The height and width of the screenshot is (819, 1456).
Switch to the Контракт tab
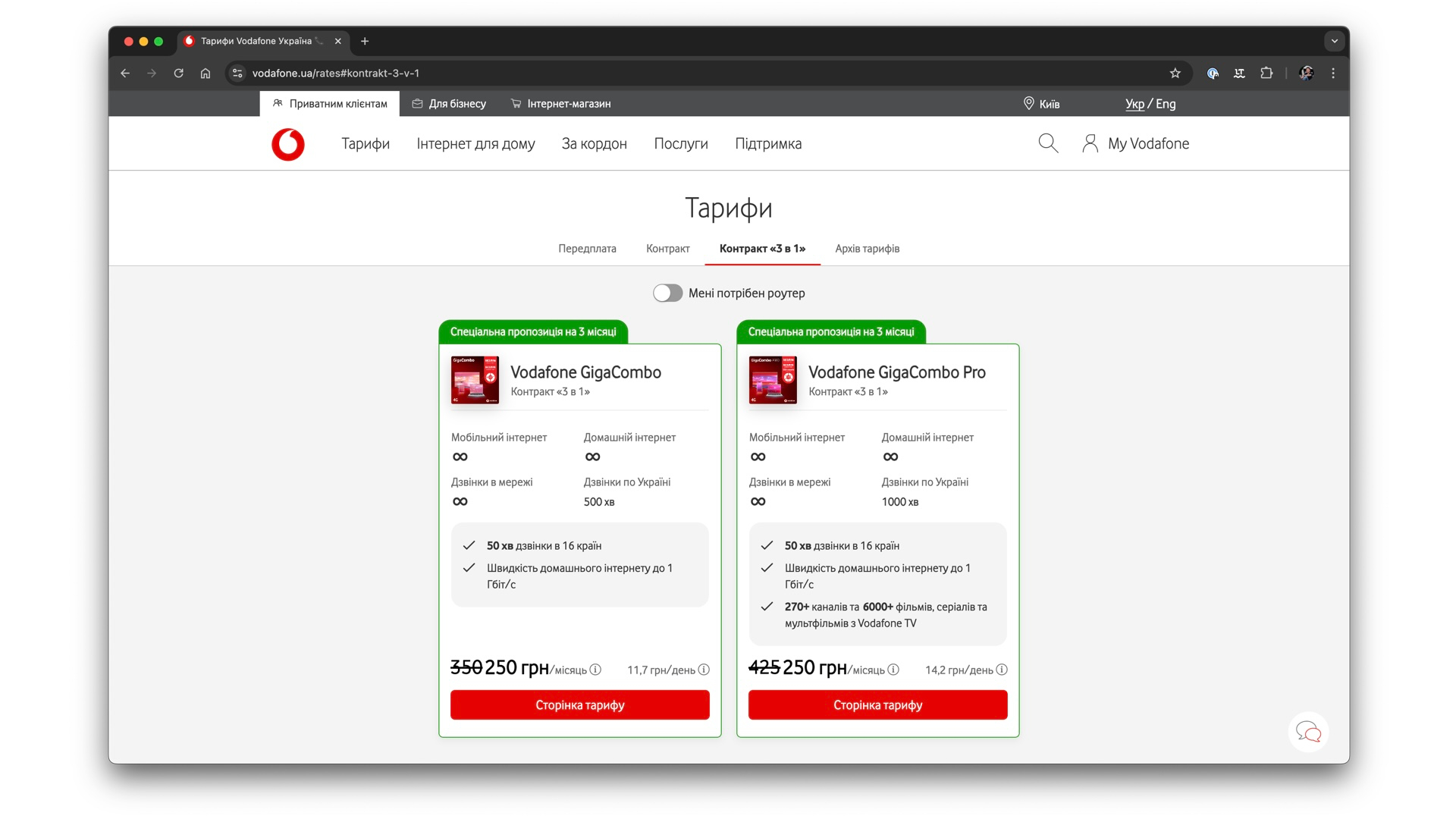point(668,249)
